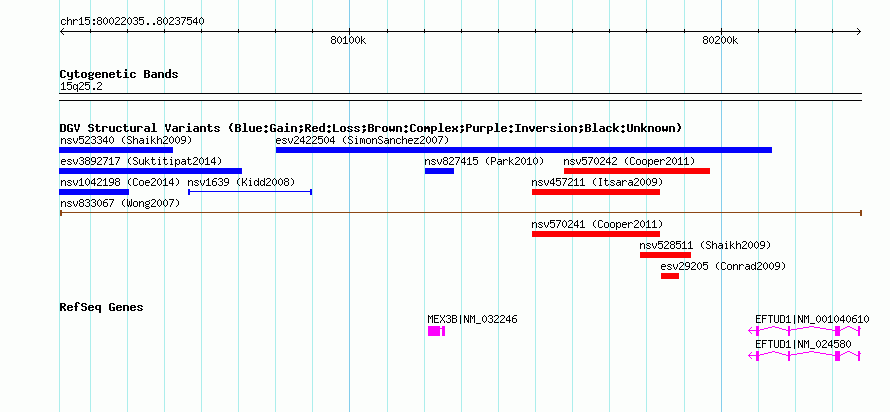Click the nsv1042198 (Coe2014) label
Viewport: 890px width, 412px height.
[x=120, y=182]
